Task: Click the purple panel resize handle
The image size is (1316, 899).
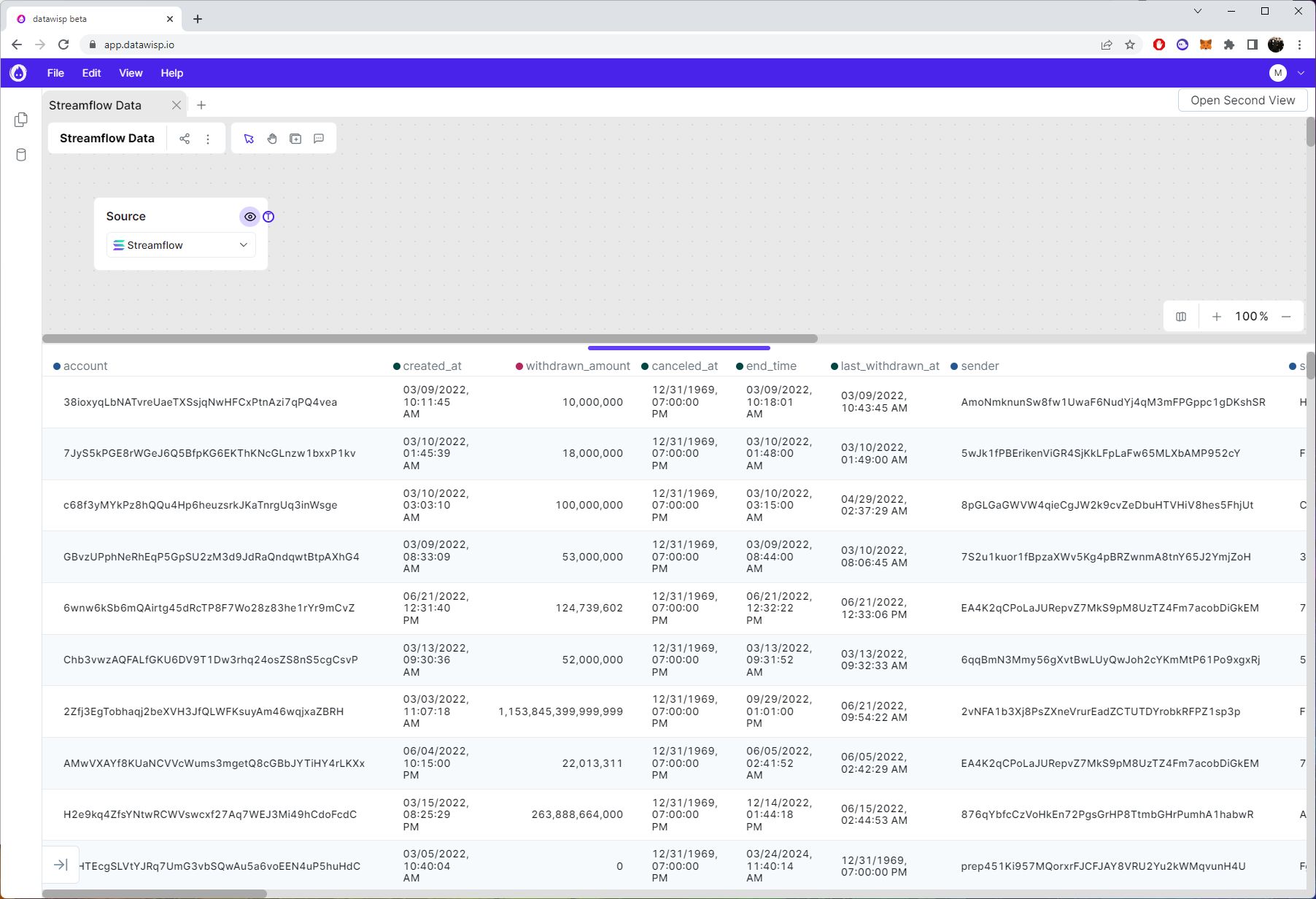Action: pos(679,348)
